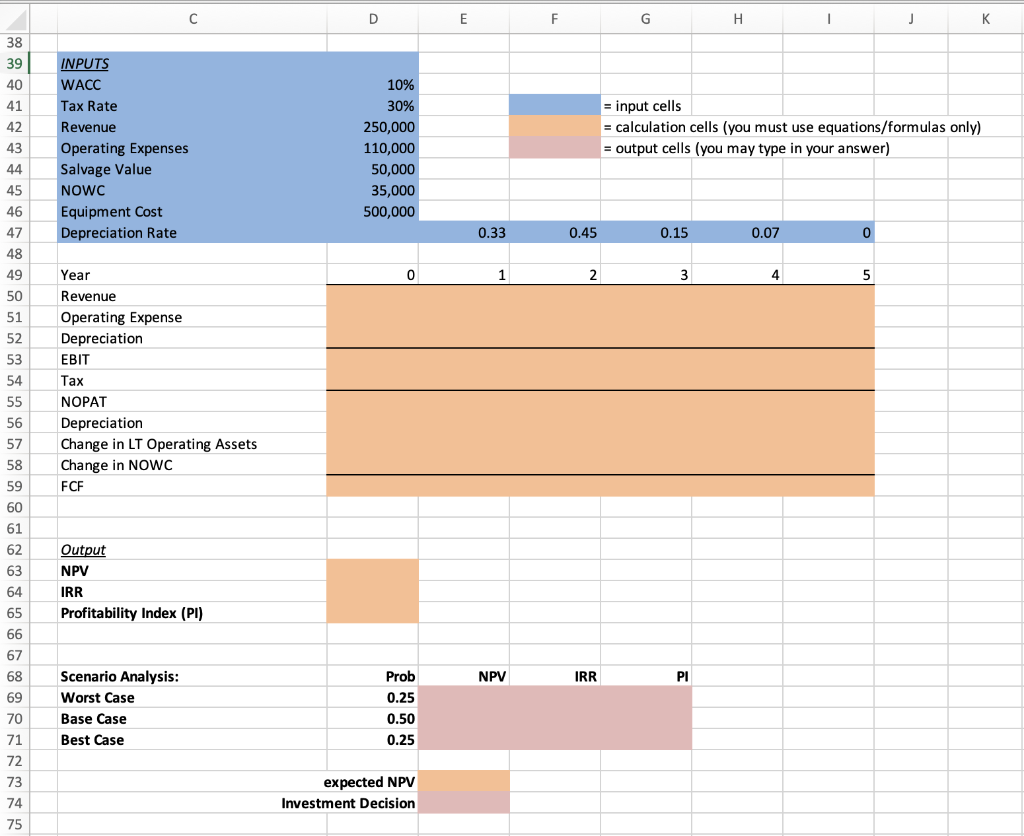This screenshot has height=836, width=1024.
Task: Select the Base Case probability 0.50 cell
Action: pos(373,718)
